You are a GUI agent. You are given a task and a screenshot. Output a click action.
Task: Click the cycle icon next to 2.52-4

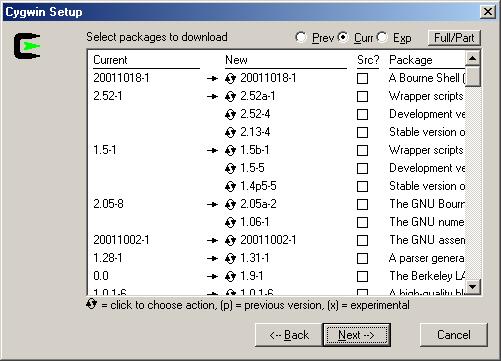click(x=230, y=115)
